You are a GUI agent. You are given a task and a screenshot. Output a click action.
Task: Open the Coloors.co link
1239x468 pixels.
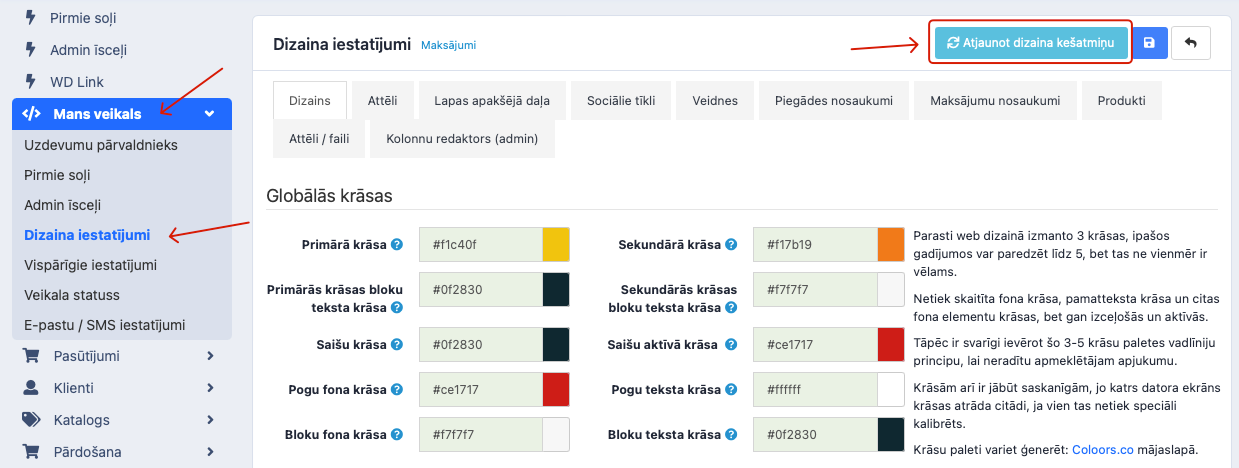tap(1102, 450)
